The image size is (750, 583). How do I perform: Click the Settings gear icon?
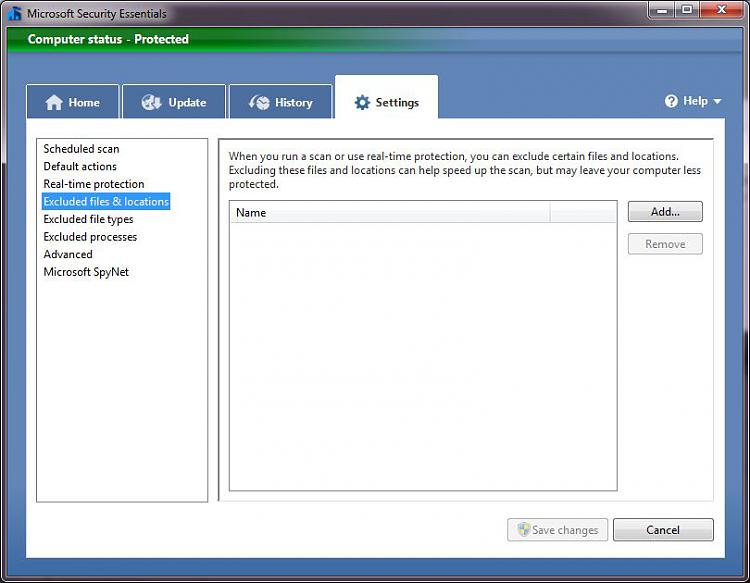tap(362, 102)
